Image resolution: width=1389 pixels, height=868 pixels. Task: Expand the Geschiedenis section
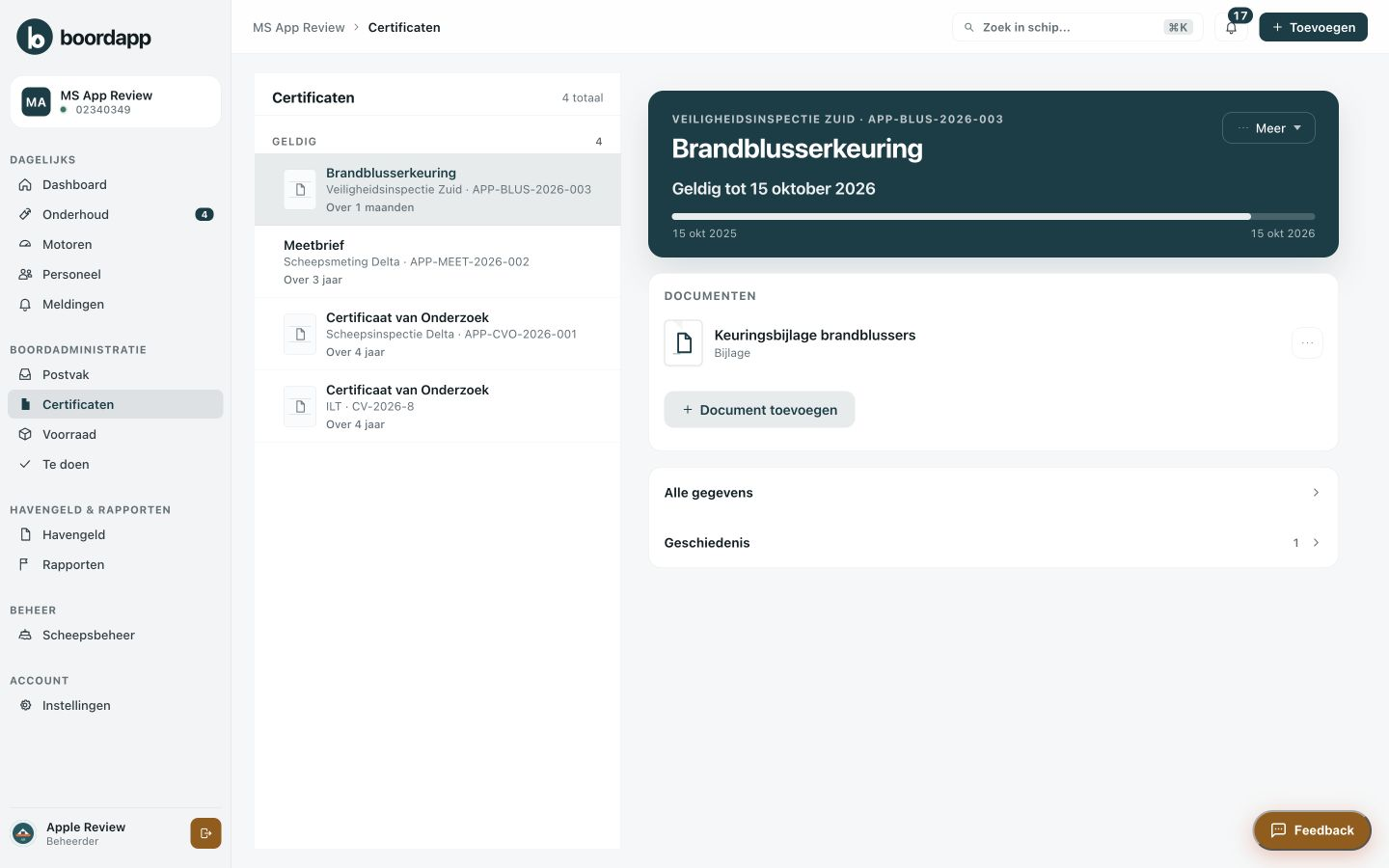993,543
